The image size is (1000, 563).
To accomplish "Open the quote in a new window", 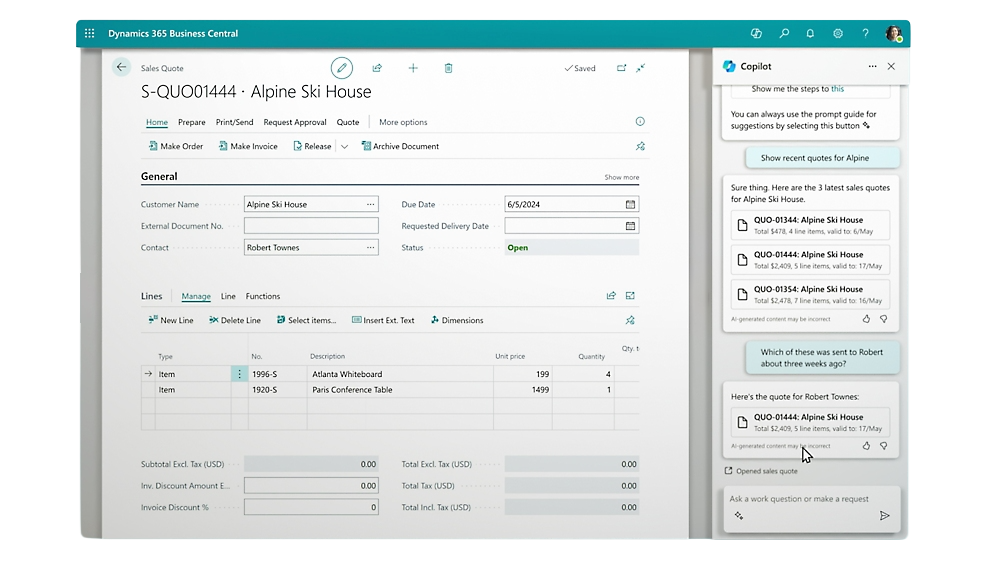I will 621,68.
